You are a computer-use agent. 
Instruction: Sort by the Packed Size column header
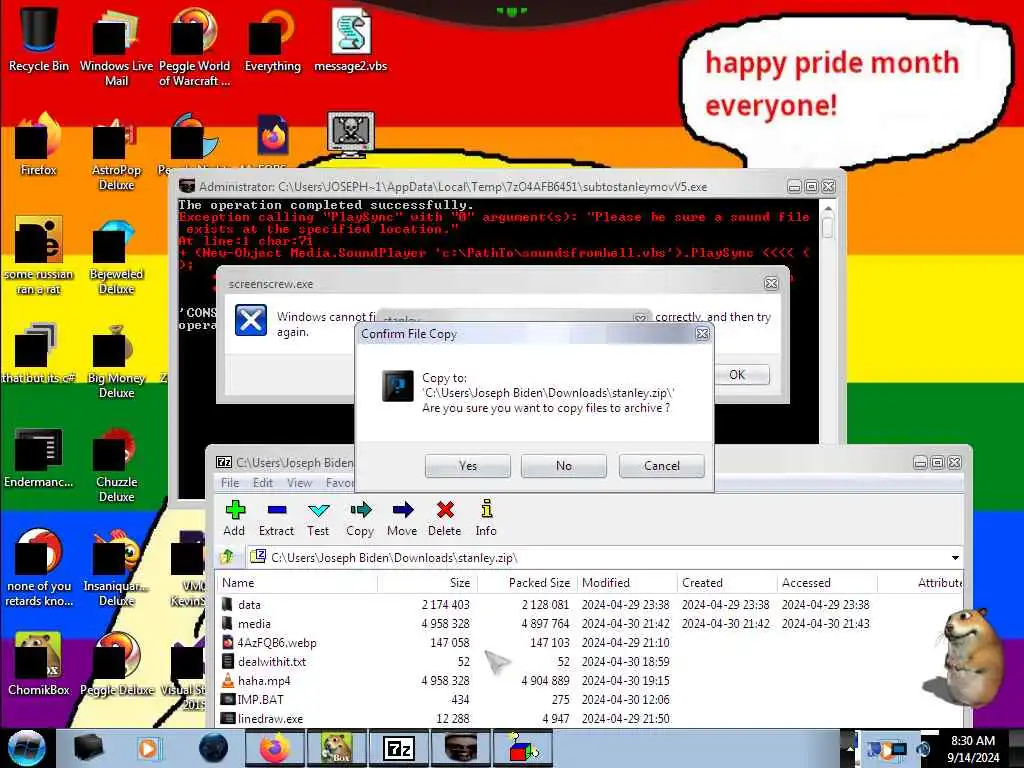(x=528, y=583)
